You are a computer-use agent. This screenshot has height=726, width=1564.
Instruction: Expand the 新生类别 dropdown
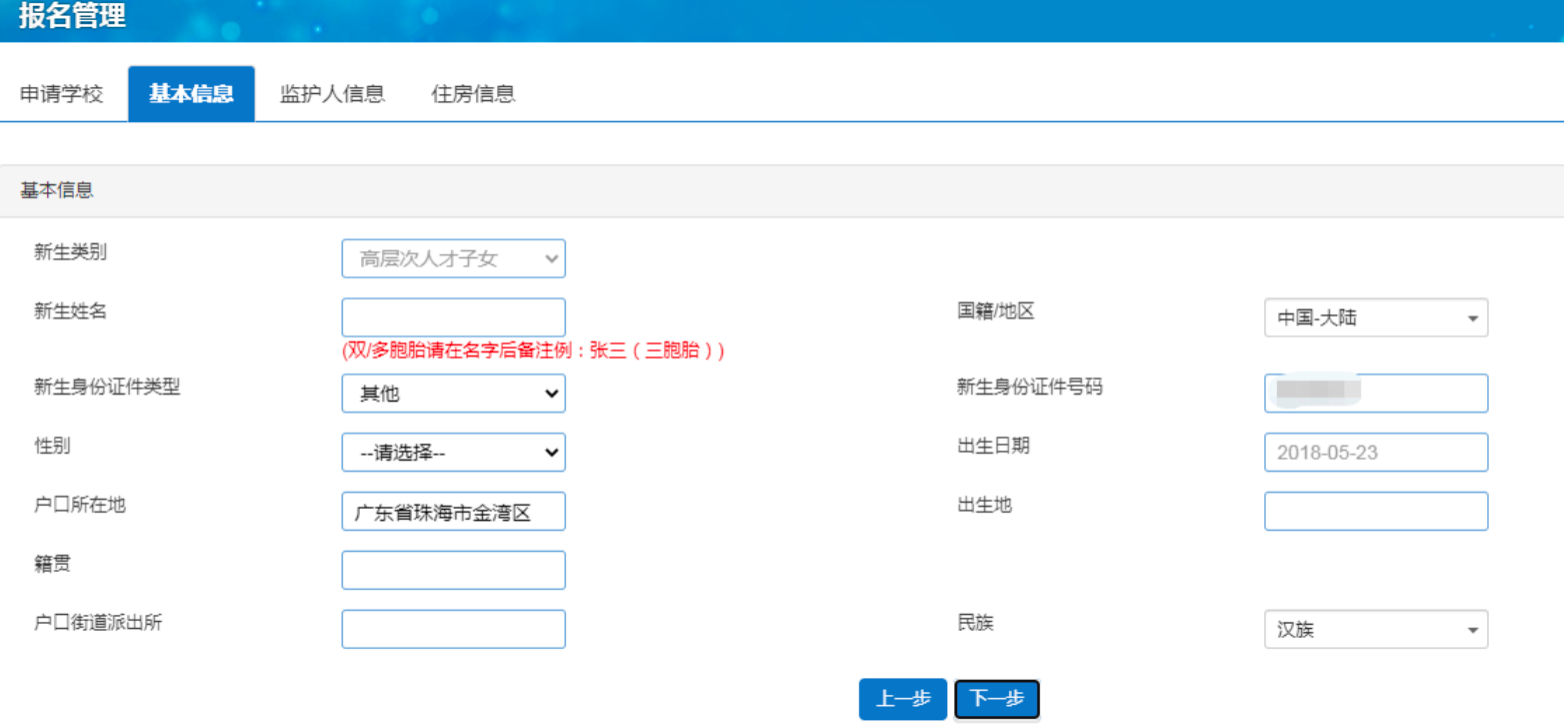(453, 259)
